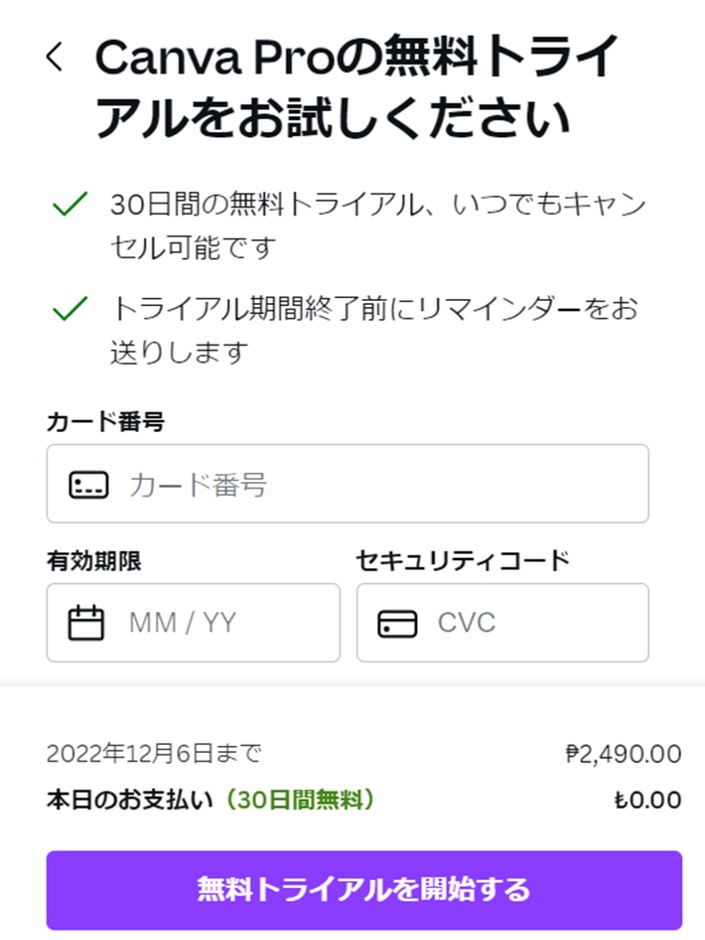This screenshot has width=705, height=940.
Task: Click the セキュリティコード CVC input field
Action: click(503, 622)
